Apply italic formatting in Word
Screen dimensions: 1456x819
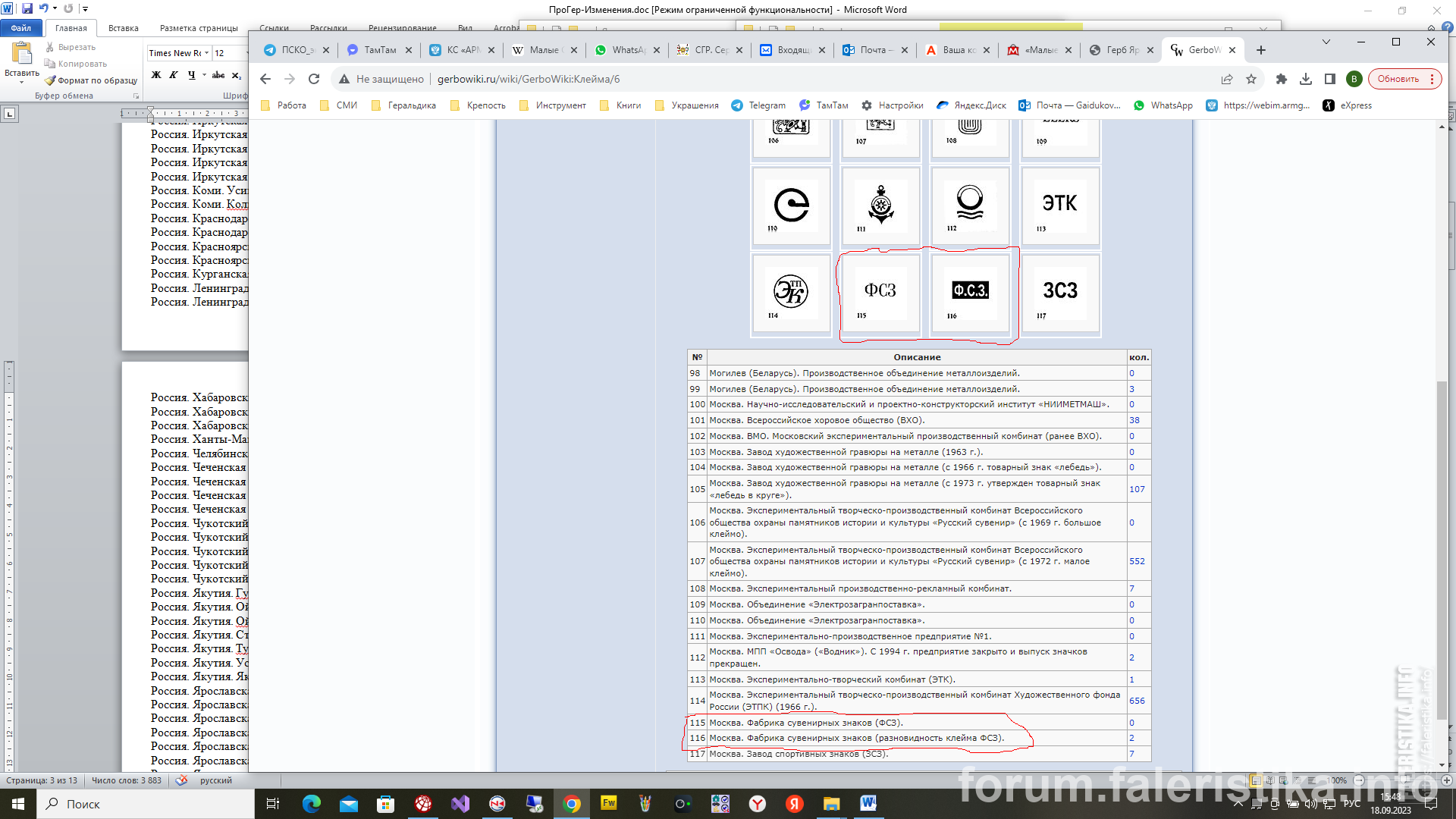(x=174, y=75)
